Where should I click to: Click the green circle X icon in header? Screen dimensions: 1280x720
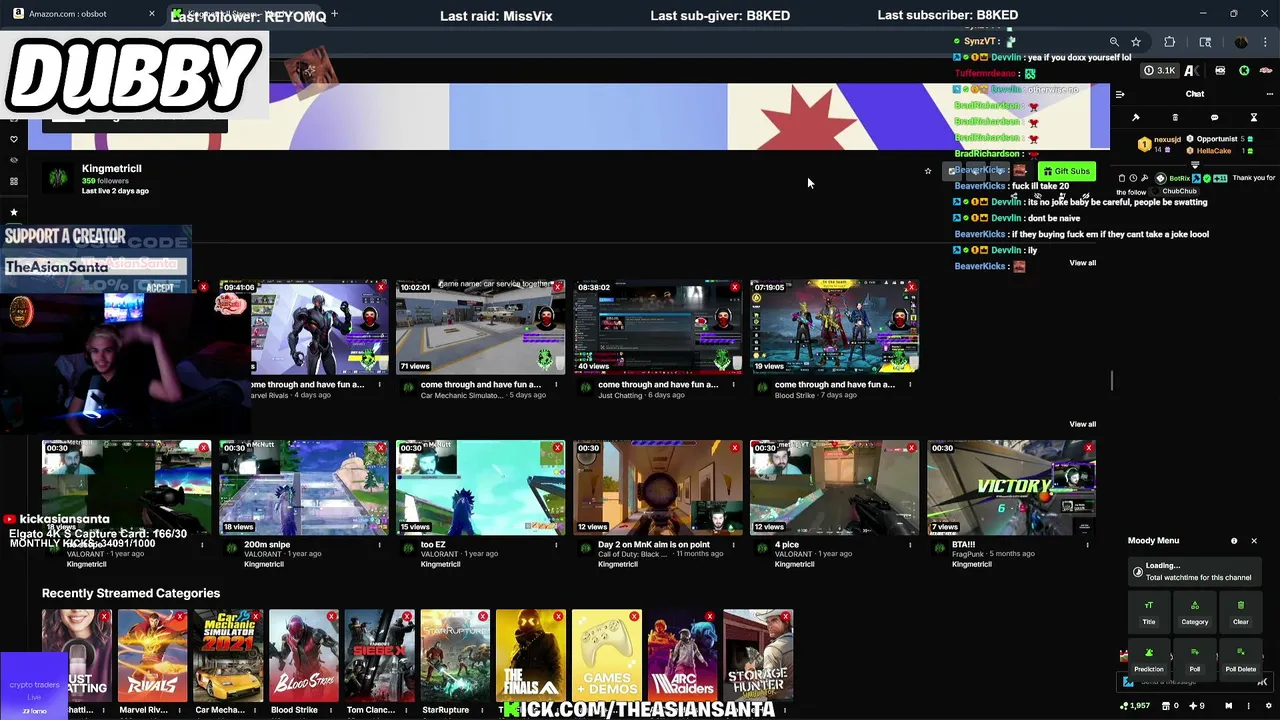coord(1244,70)
